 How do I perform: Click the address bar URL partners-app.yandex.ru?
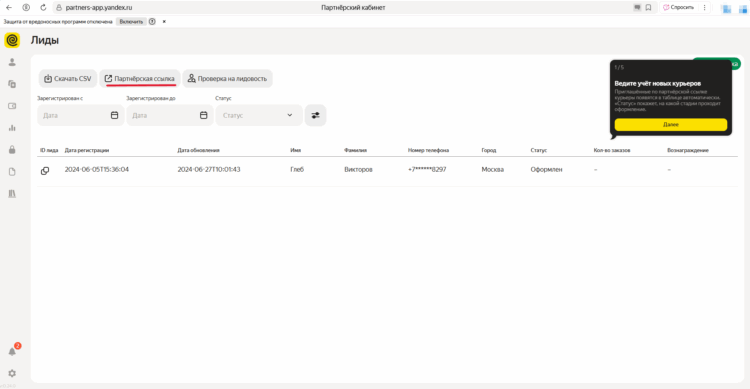tap(99, 8)
